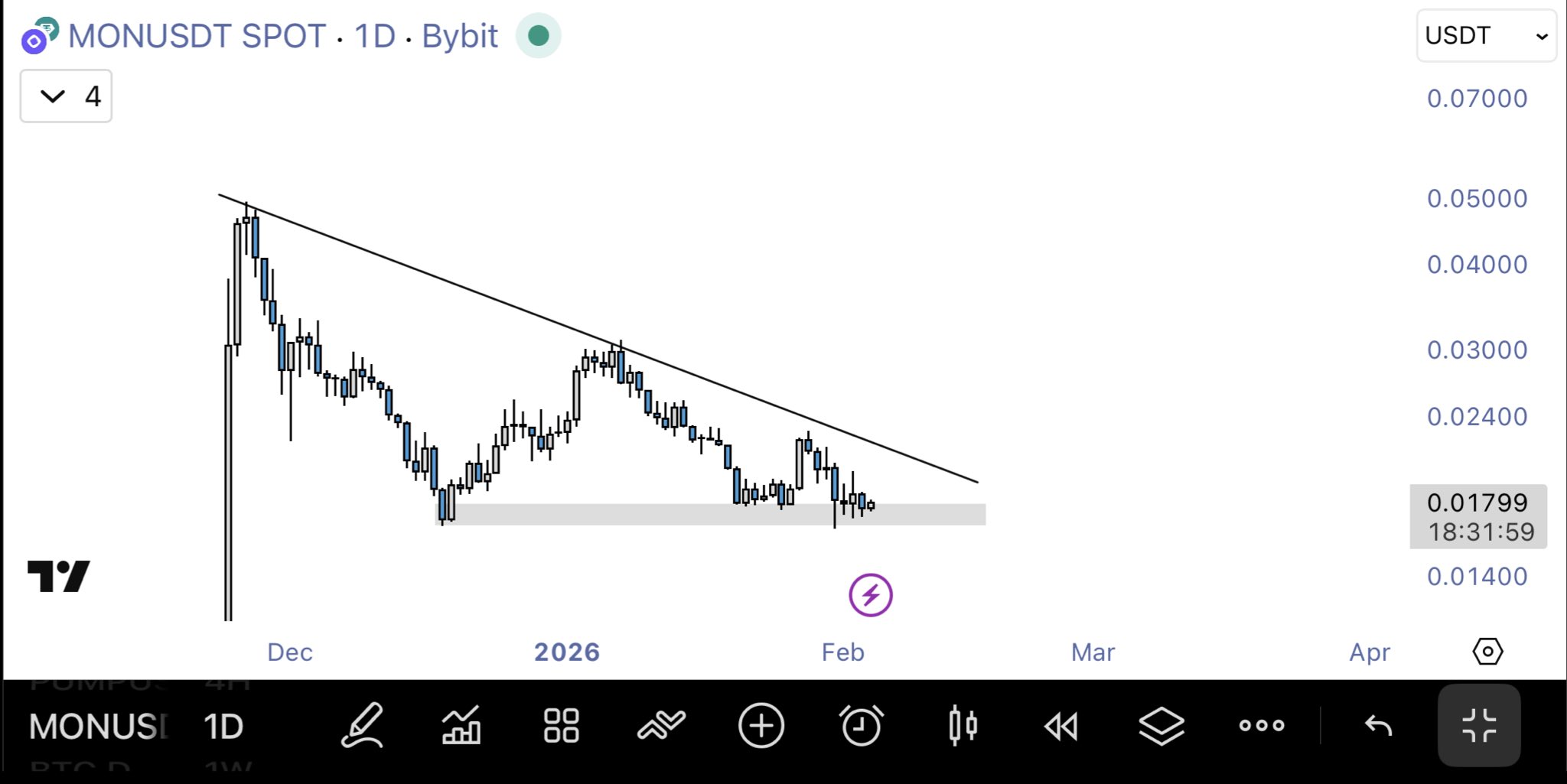Open symbol search via the MONUSDT bottom label

point(98,727)
